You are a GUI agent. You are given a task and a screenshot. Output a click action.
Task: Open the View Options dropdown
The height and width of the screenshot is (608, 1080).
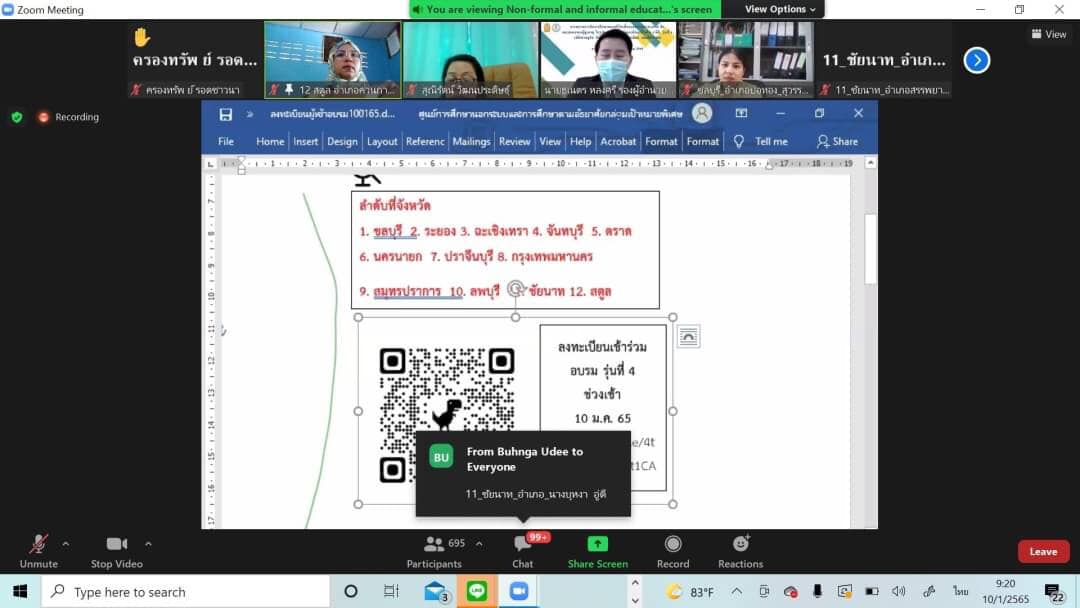780,9
